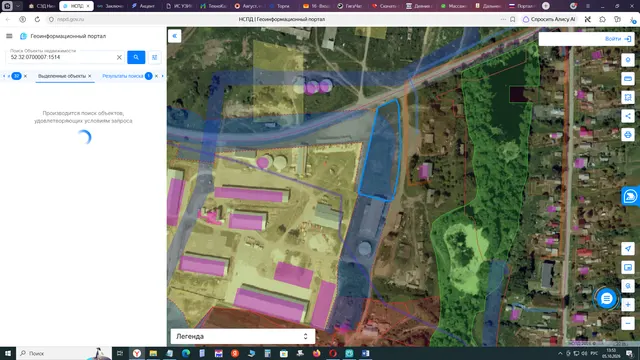Screen dimensions: 640x360
Task: Zoom in the map
Action: click(628, 304)
